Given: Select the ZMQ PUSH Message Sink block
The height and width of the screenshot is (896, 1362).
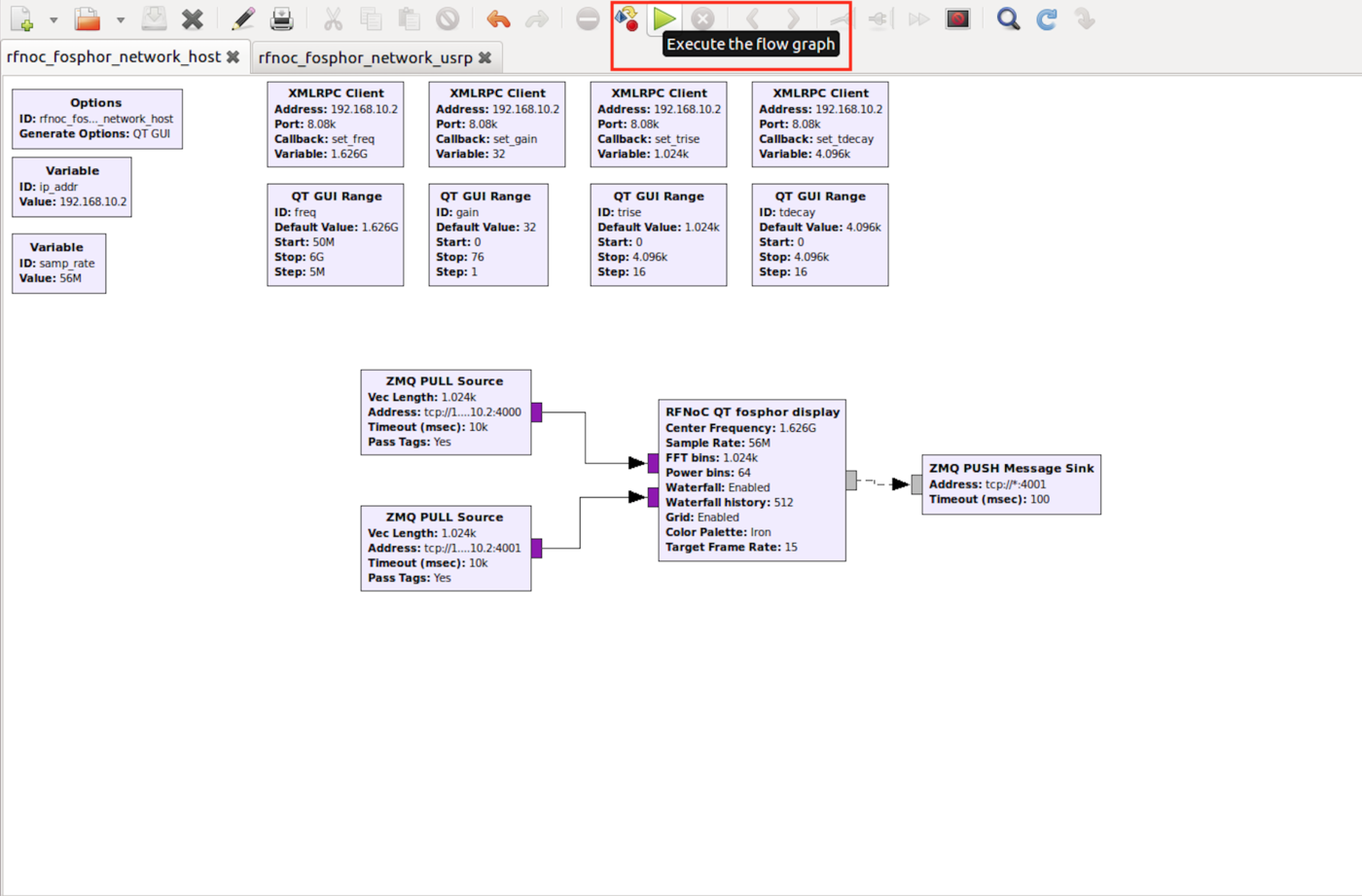Looking at the screenshot, I should (x=1010, y=484).
